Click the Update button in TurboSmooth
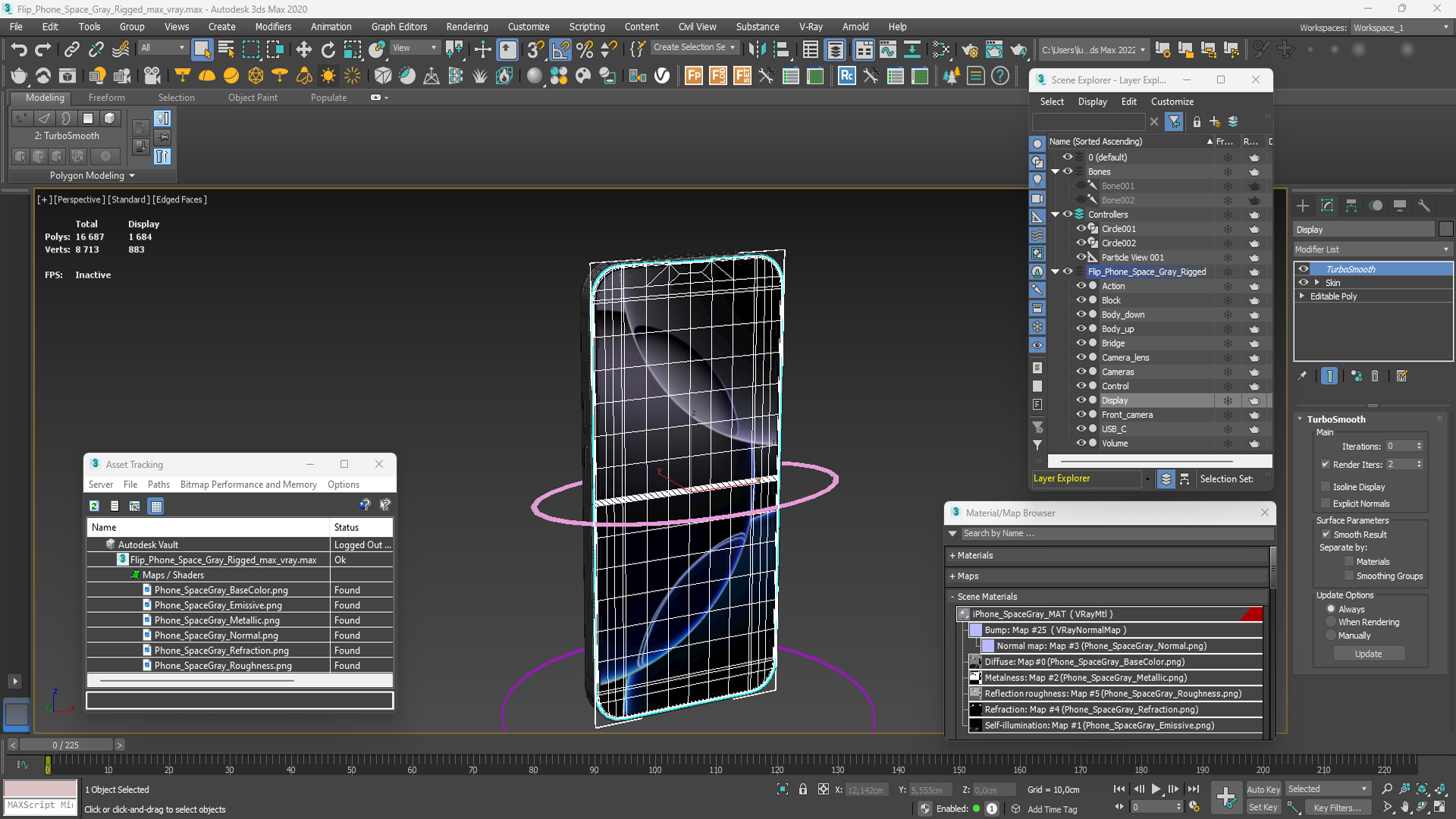Viewport: 1456px width, 819px height. (x=1368, y=654)
